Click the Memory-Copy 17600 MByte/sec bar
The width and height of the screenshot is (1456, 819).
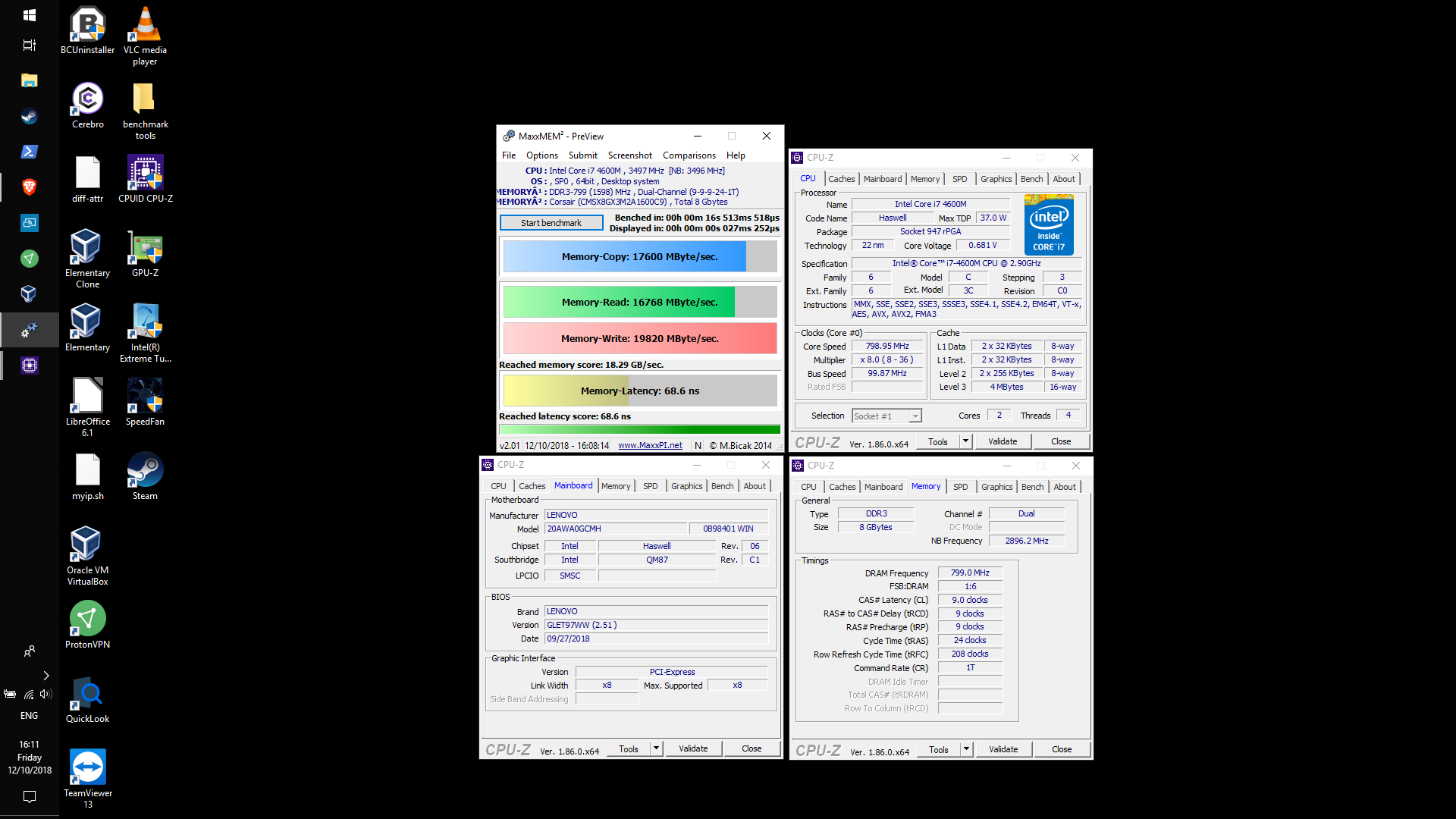[x=640, y=256]
